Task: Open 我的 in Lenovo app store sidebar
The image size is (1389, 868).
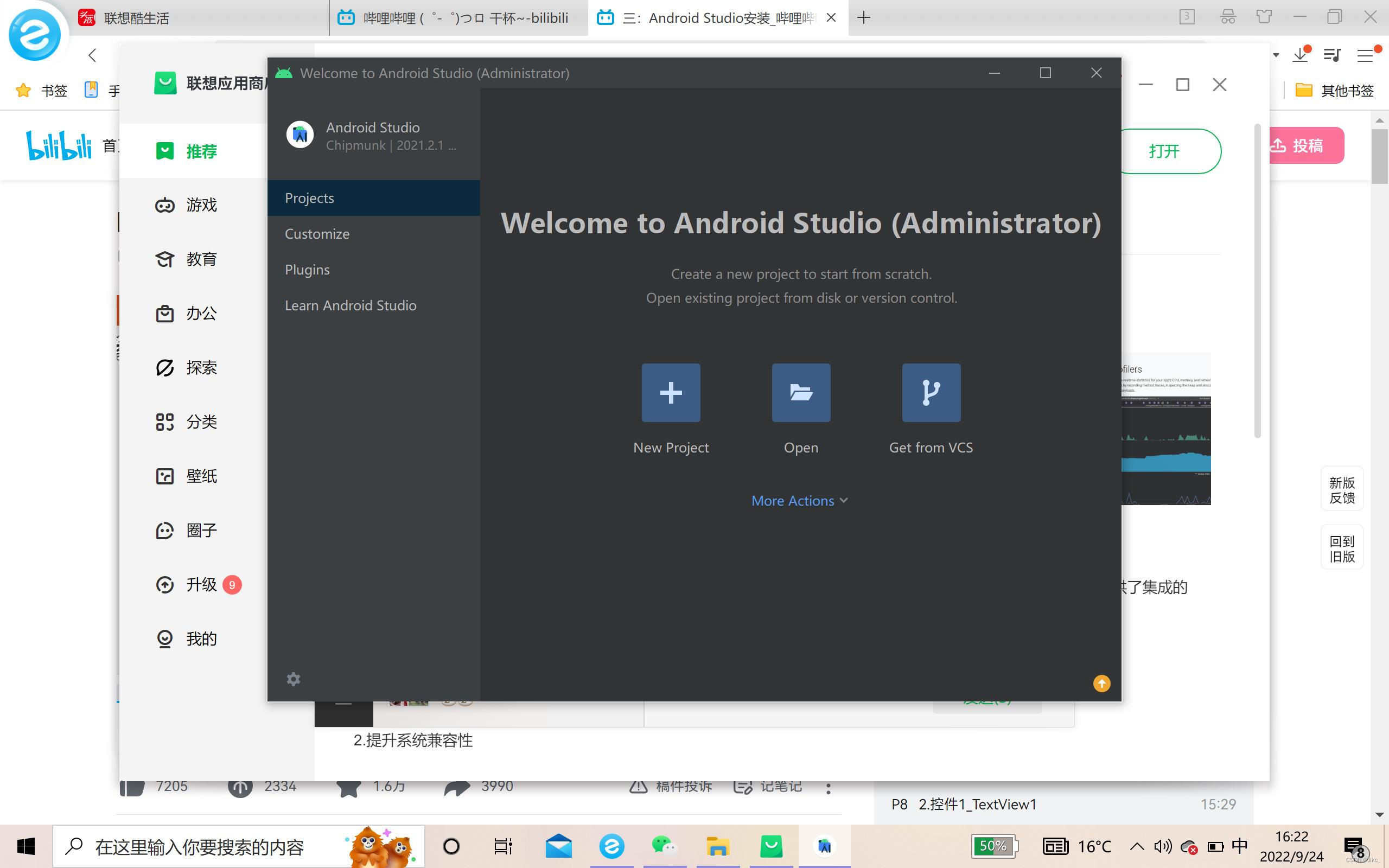Action: (x=193, y=639)
